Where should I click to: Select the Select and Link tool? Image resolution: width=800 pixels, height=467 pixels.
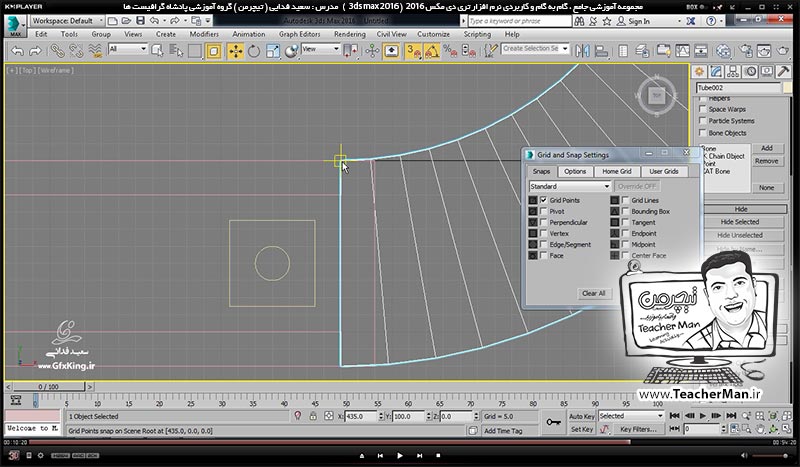click(x=57, y=51)
